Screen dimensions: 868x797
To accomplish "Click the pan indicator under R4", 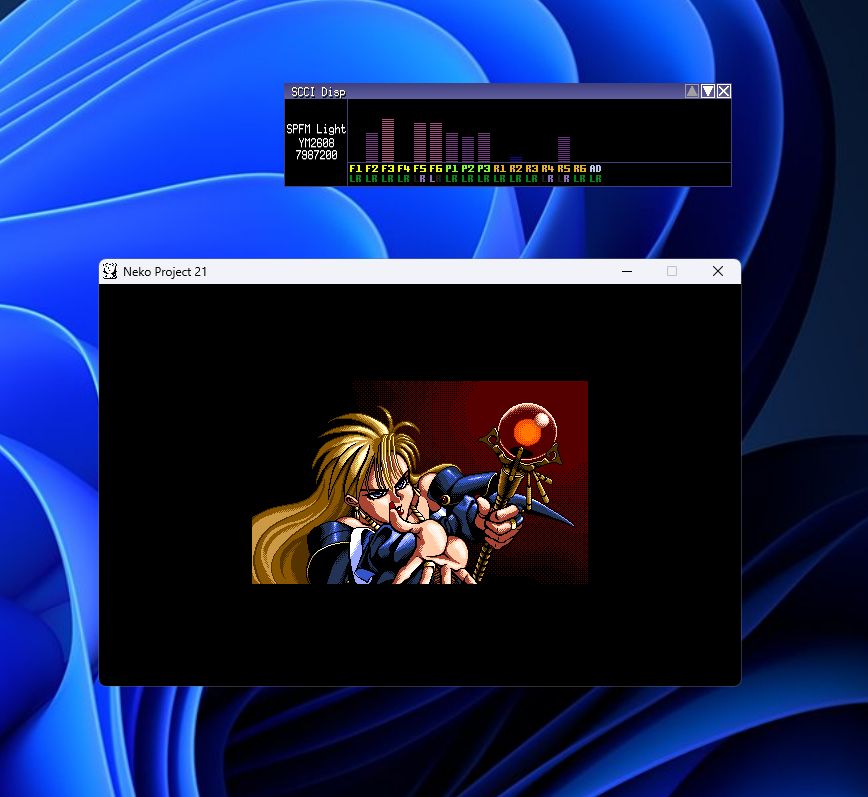I will click(x=547, y=179).
